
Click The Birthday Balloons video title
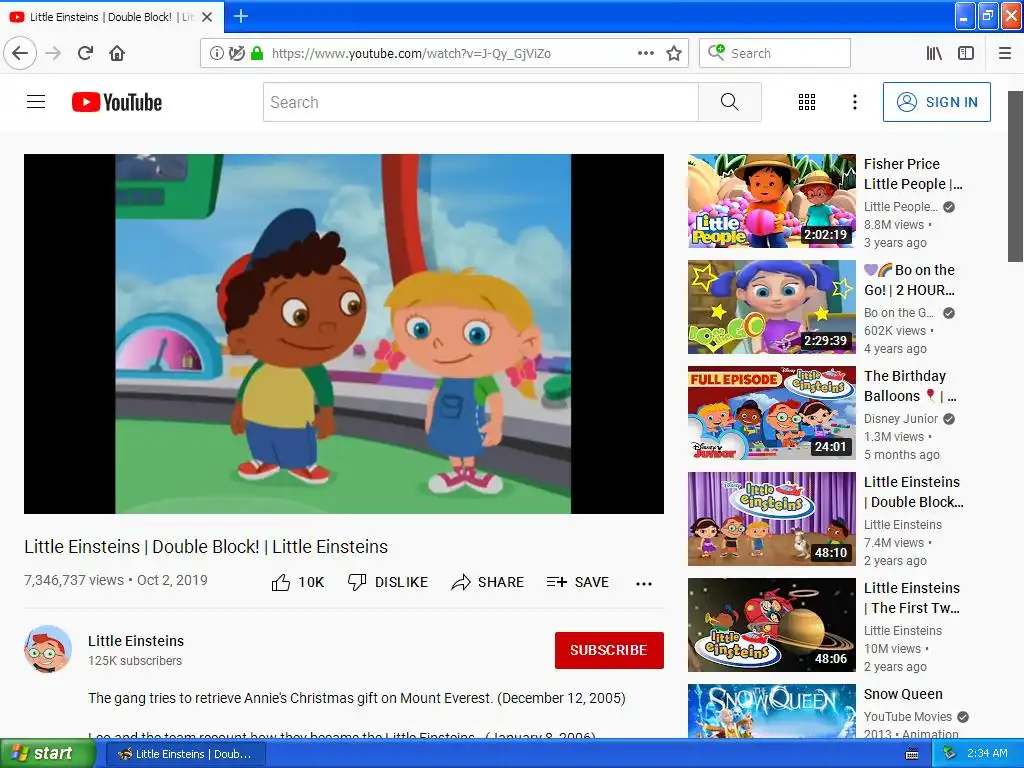[x=910, y=385]
